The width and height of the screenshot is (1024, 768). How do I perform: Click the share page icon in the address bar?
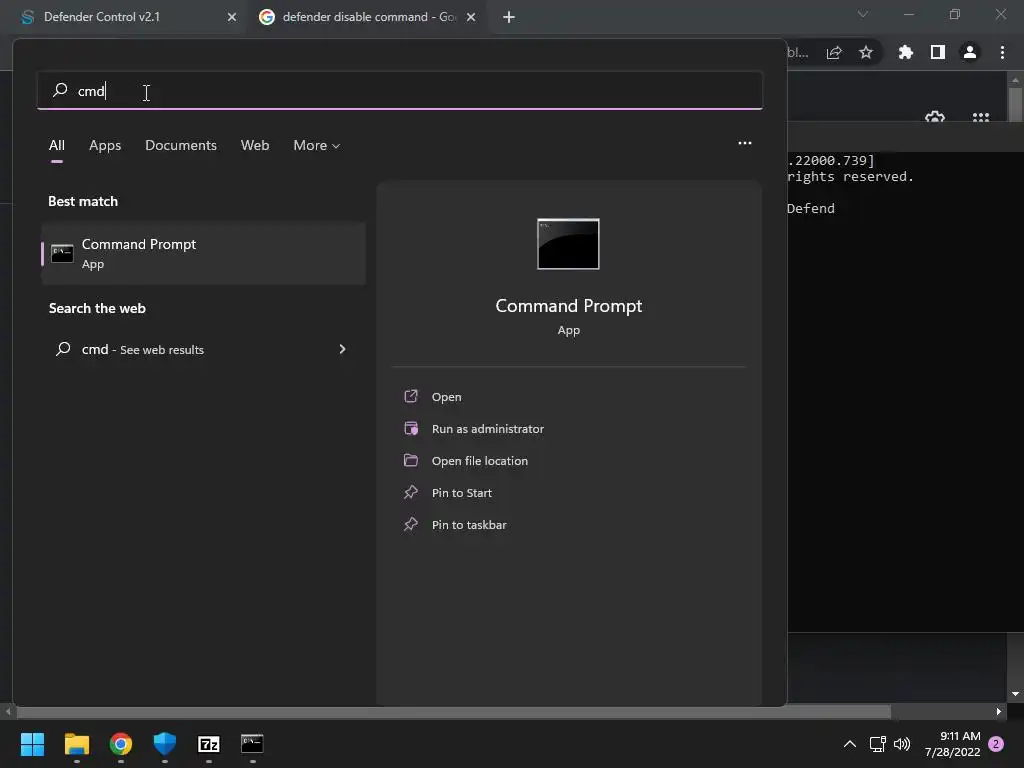834,53
